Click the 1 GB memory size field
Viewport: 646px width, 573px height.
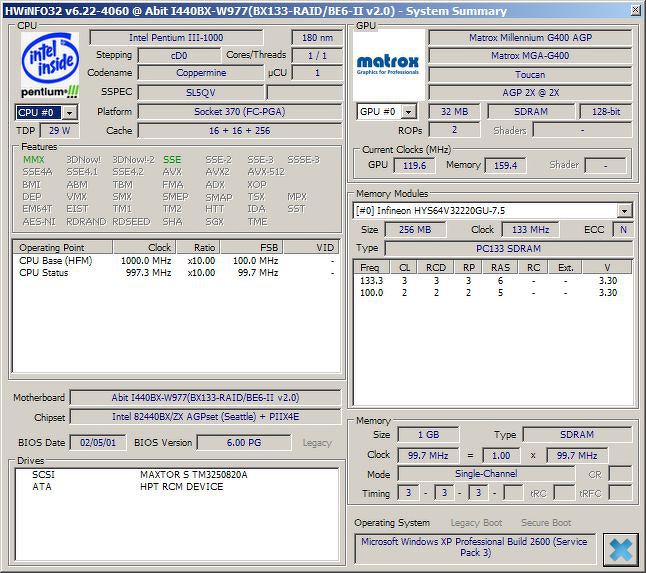[x=428, y=435]
